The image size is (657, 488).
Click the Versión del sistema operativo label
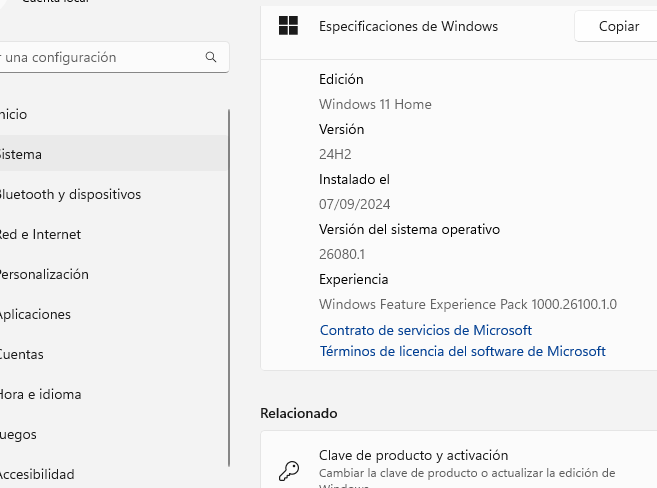tap(409, 229)
